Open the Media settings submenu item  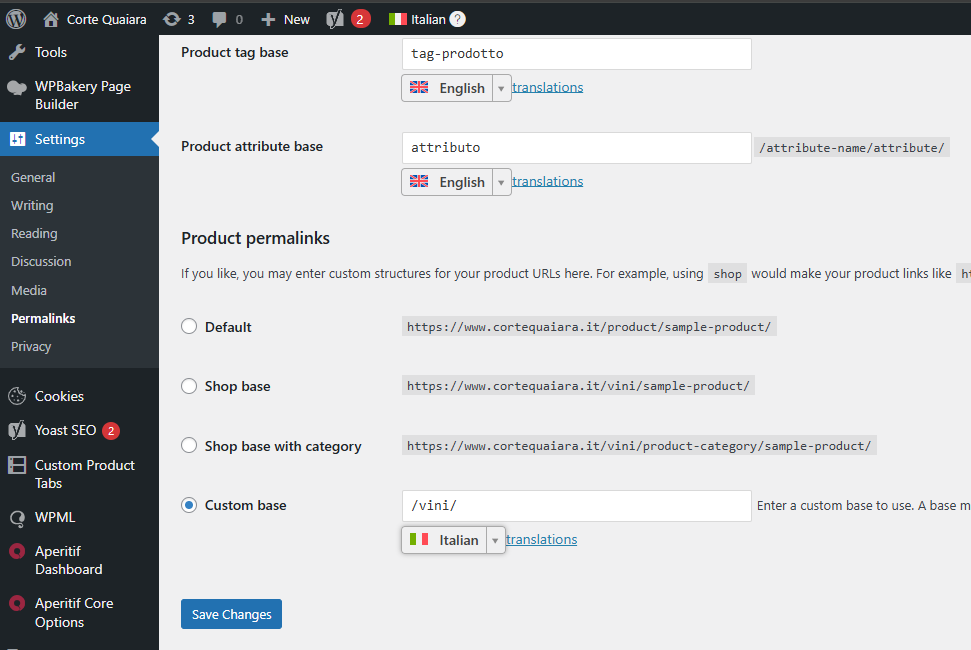(29, 290)
